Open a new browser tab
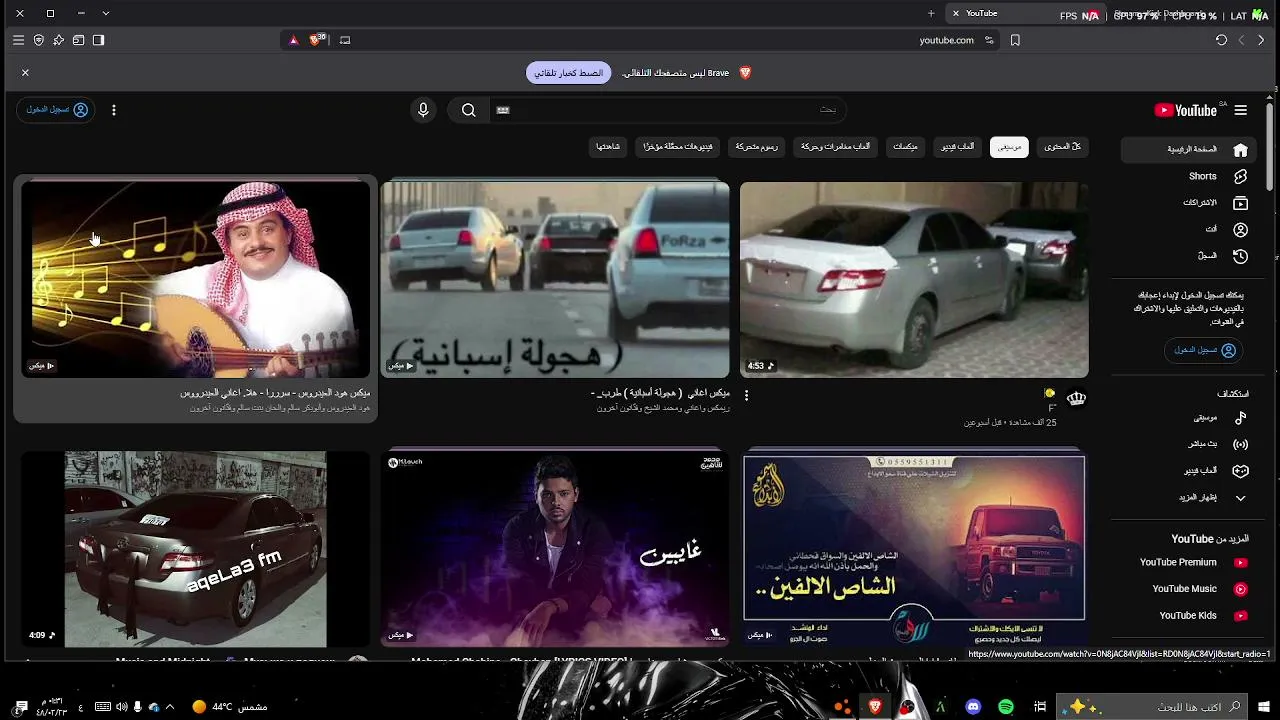 click(x=931, y=13)
